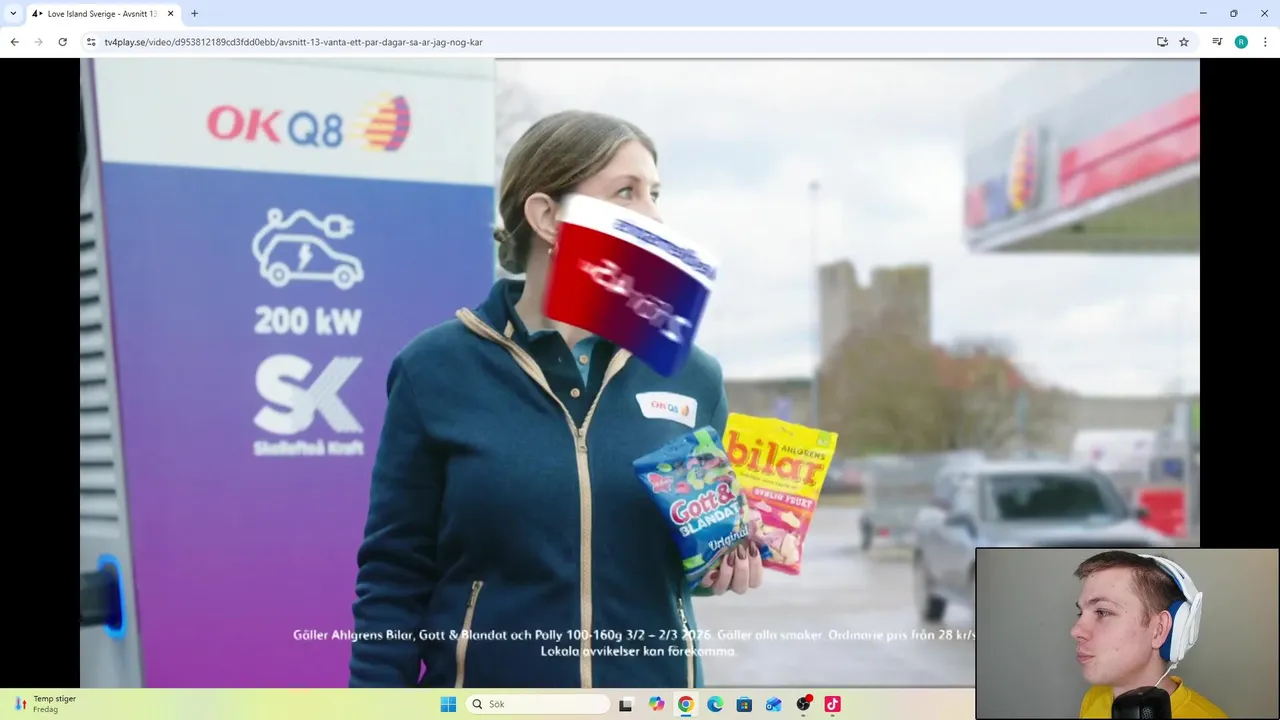Open the OBS-style app with red badge
Image resolution: width=1280 pixels, height=720 pixels.
pyautogui.click(x=803, y=704)
